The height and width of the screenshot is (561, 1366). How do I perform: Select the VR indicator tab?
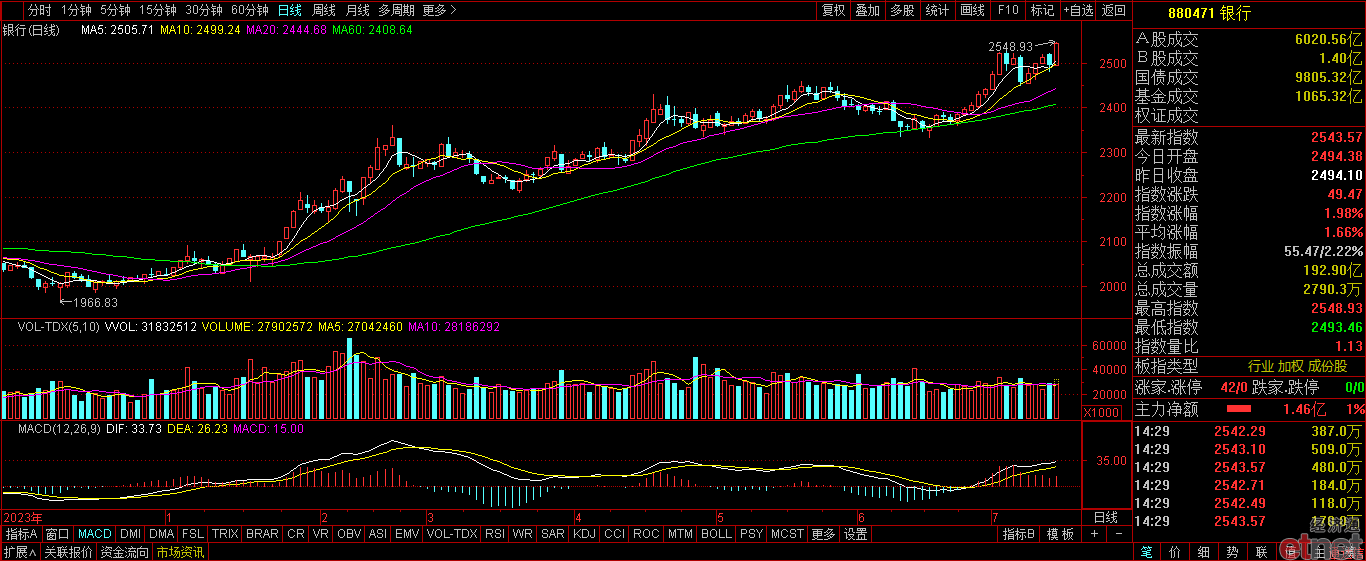321,535
